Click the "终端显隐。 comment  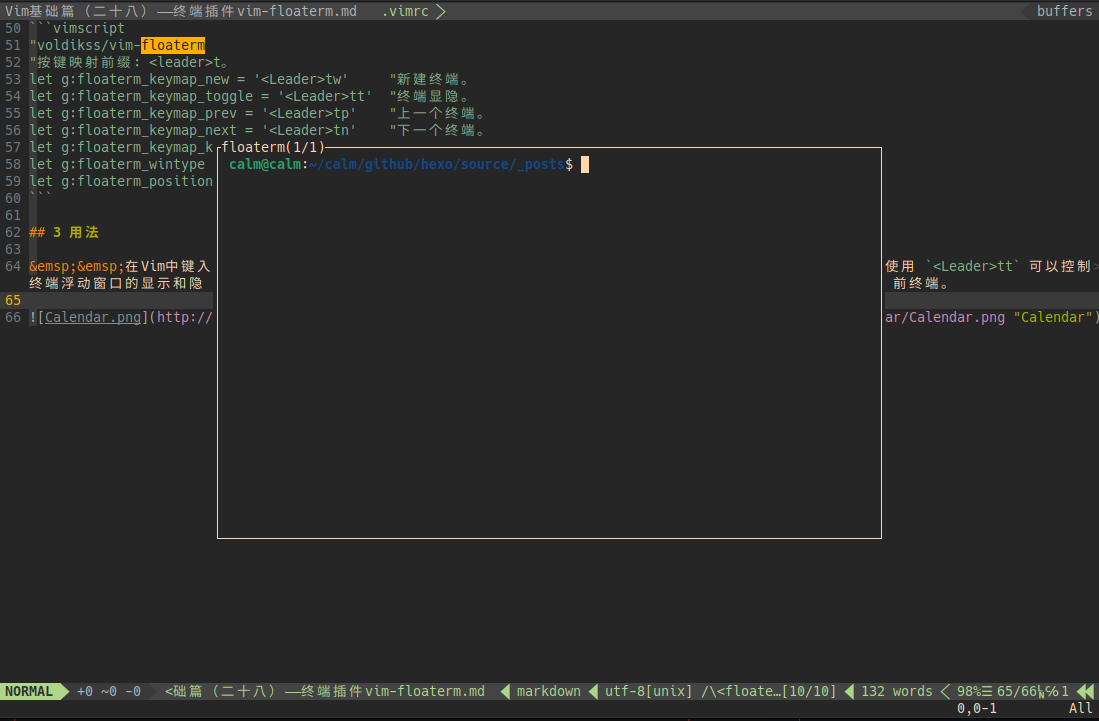[430, 96]
